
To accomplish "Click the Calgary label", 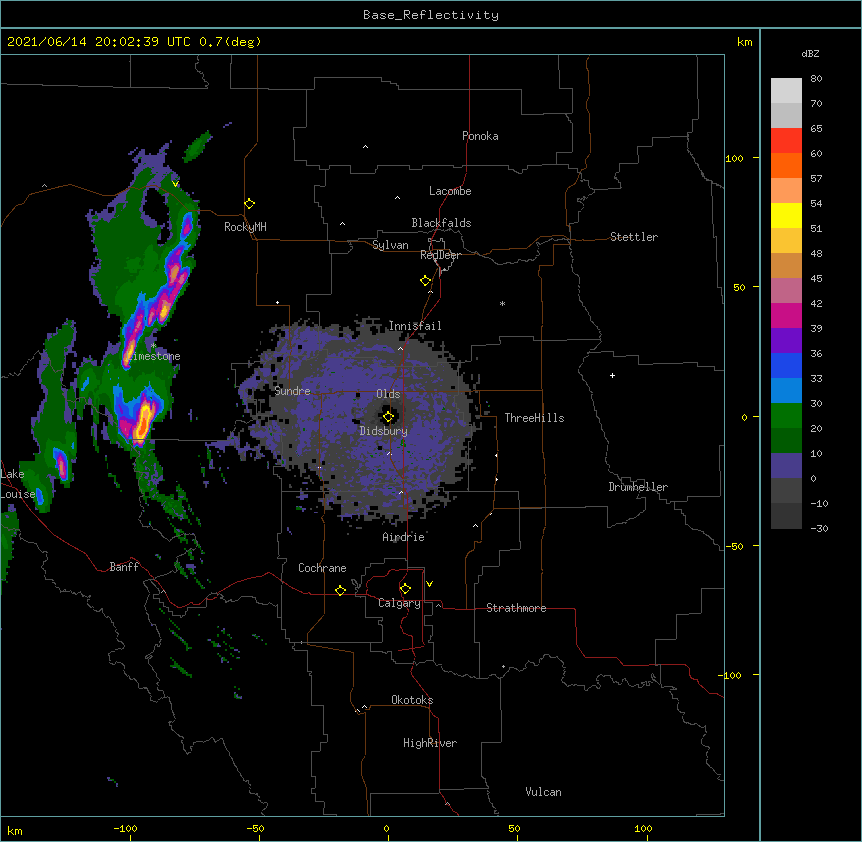I will 400,603.
